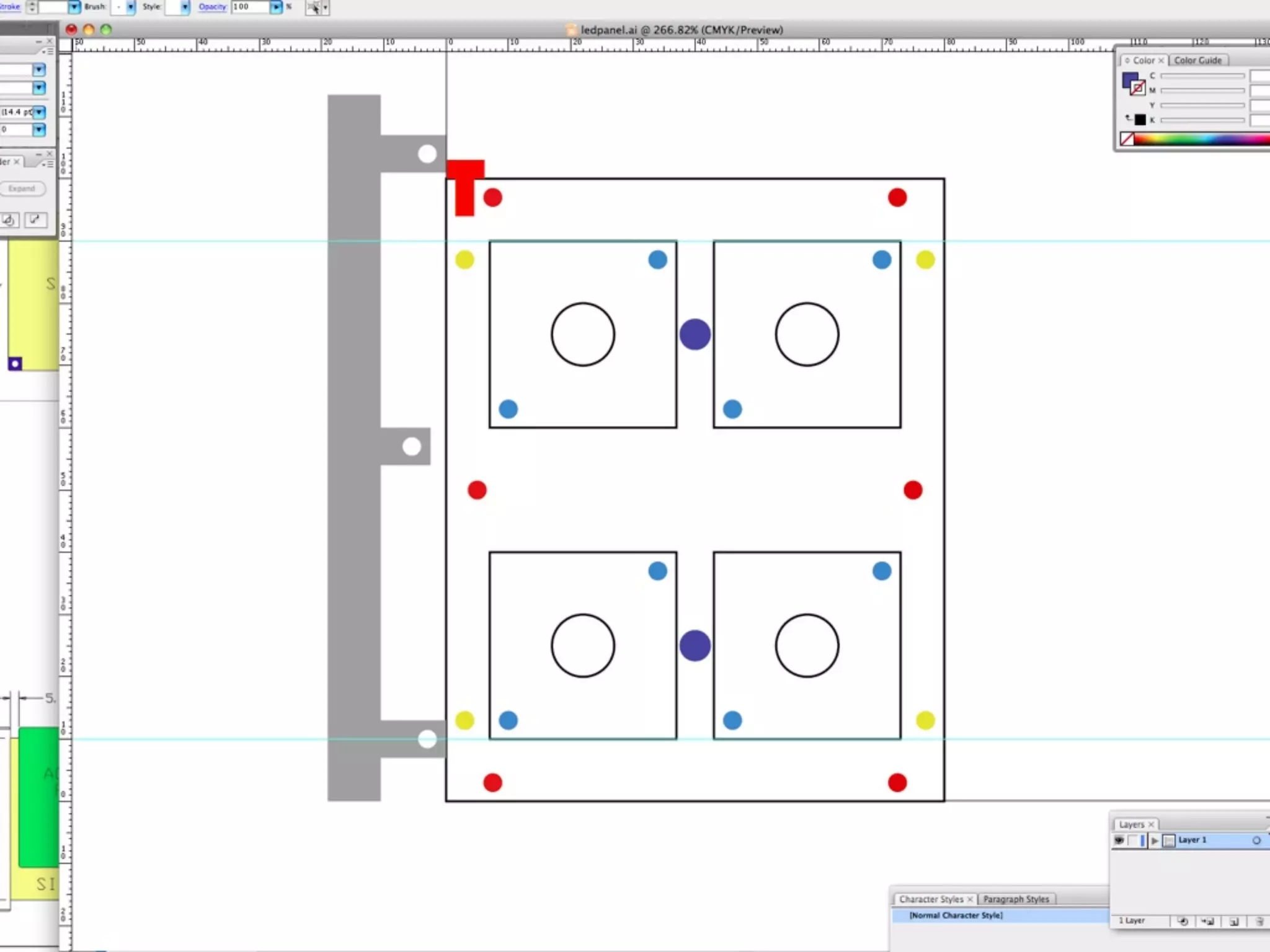1270x952 pixels.
Task: Click the Make/Release Clipping Mask icon
Action: [x=1182, y=922]
